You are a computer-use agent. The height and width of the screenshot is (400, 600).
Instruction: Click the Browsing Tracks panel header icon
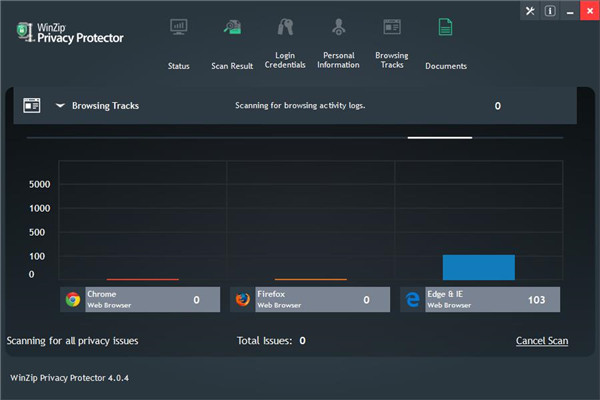pos(32,105)
